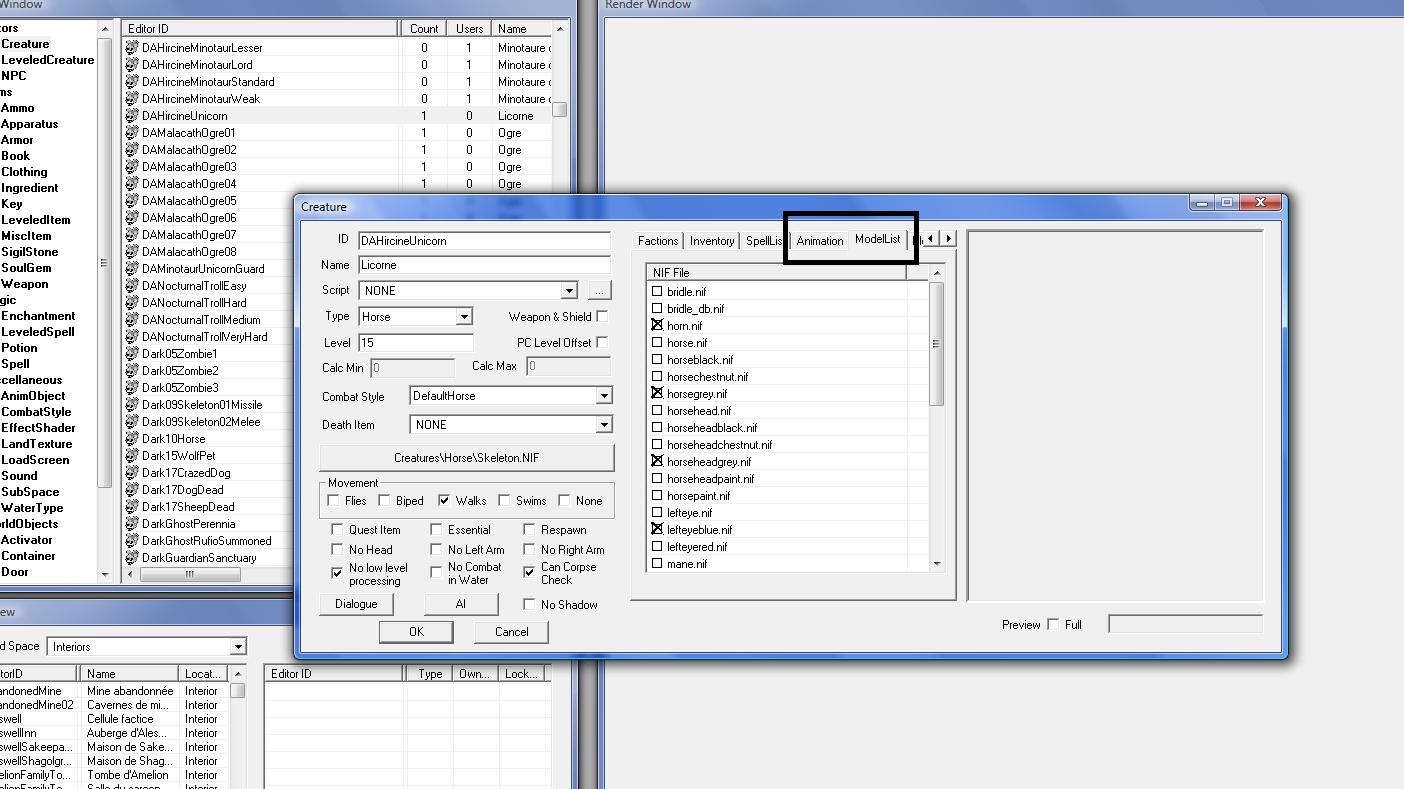Switch to the Animation tab
Screen dimensions: 1404x789
[x=819, y=241]
